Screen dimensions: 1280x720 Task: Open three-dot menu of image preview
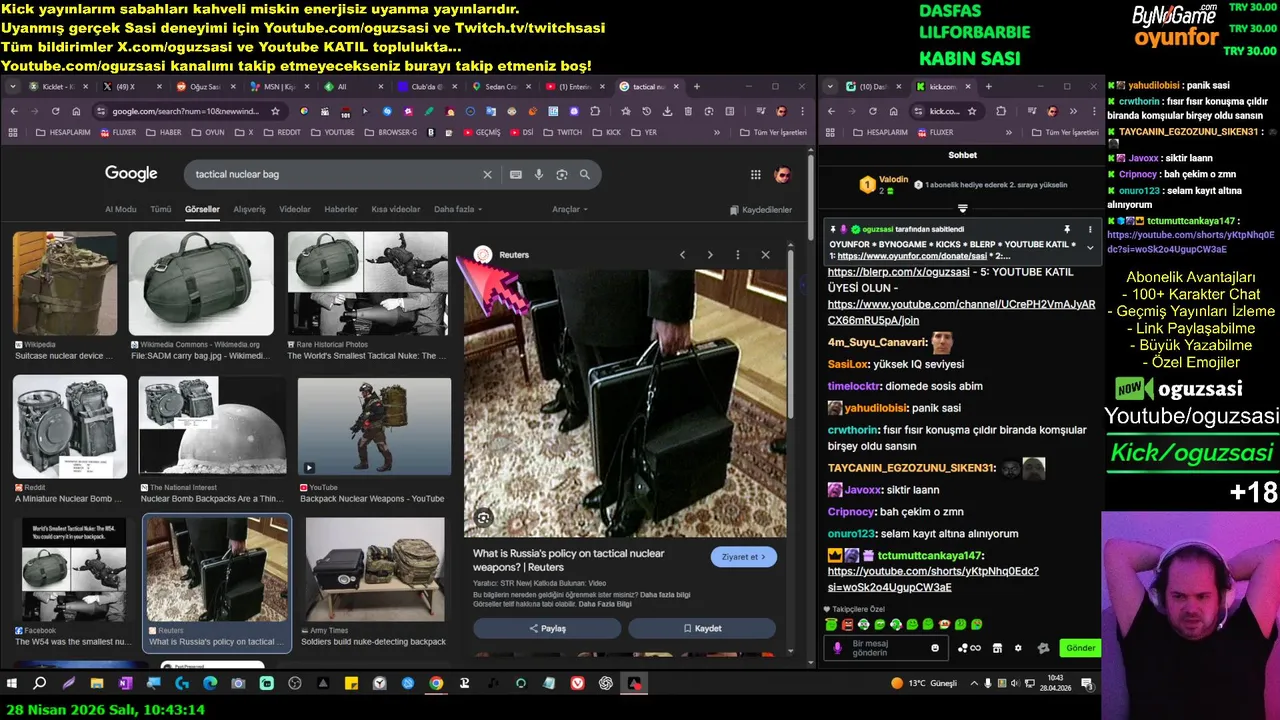click(738, 254)
